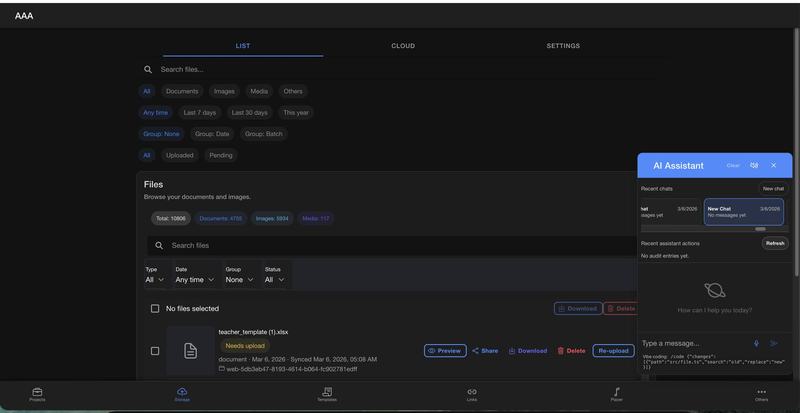
Task: Expand the Status filter dropdown
Action: [275, 280]
